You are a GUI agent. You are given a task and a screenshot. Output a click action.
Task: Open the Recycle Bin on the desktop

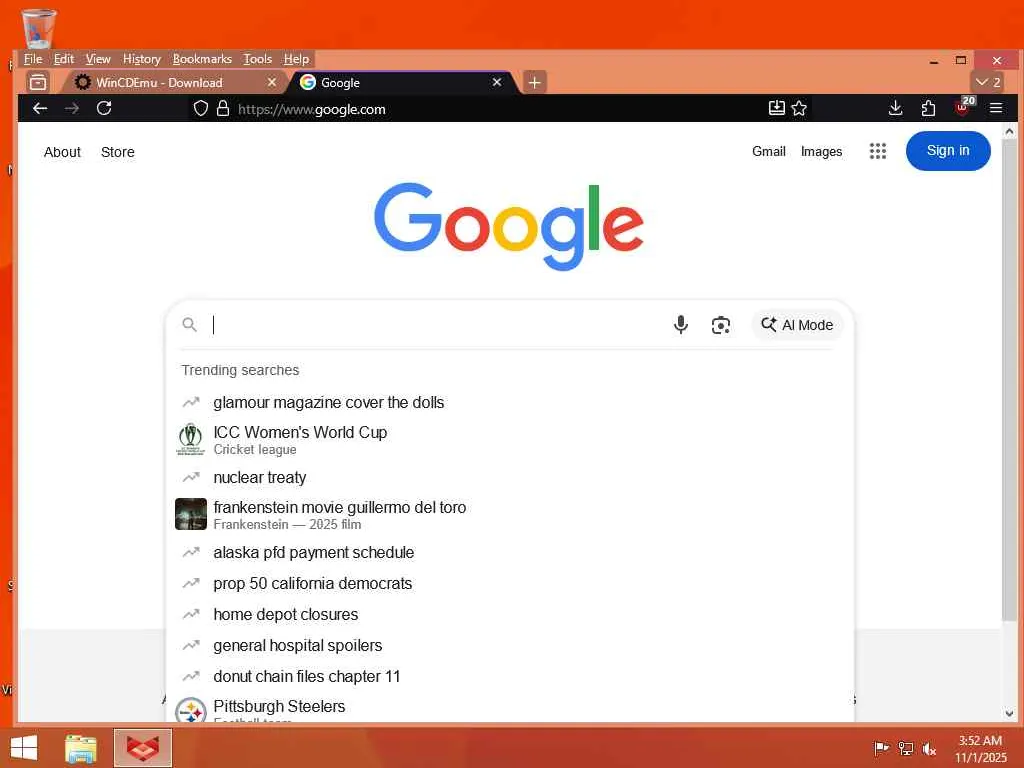[39, 28]
